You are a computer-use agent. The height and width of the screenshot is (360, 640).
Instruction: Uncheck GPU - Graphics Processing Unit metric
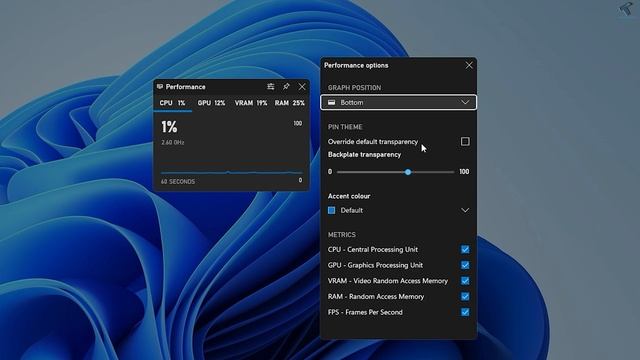click(465, 265)
